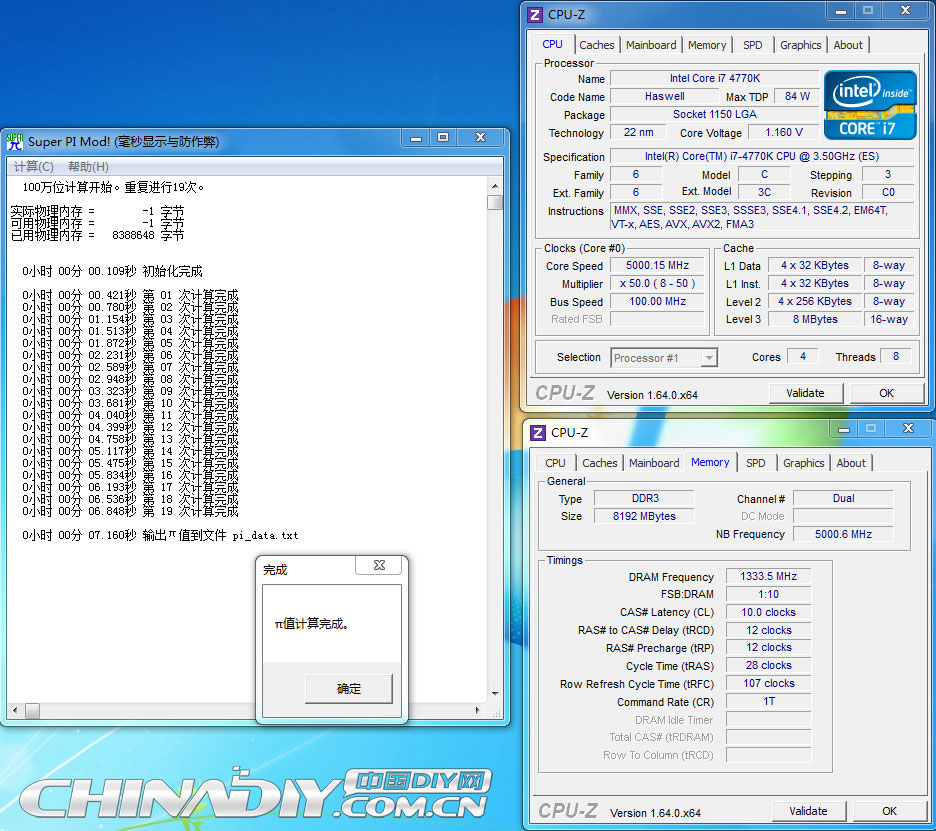Open SPD tab in bottom CPU-Z window

click(x=756, y=463)
